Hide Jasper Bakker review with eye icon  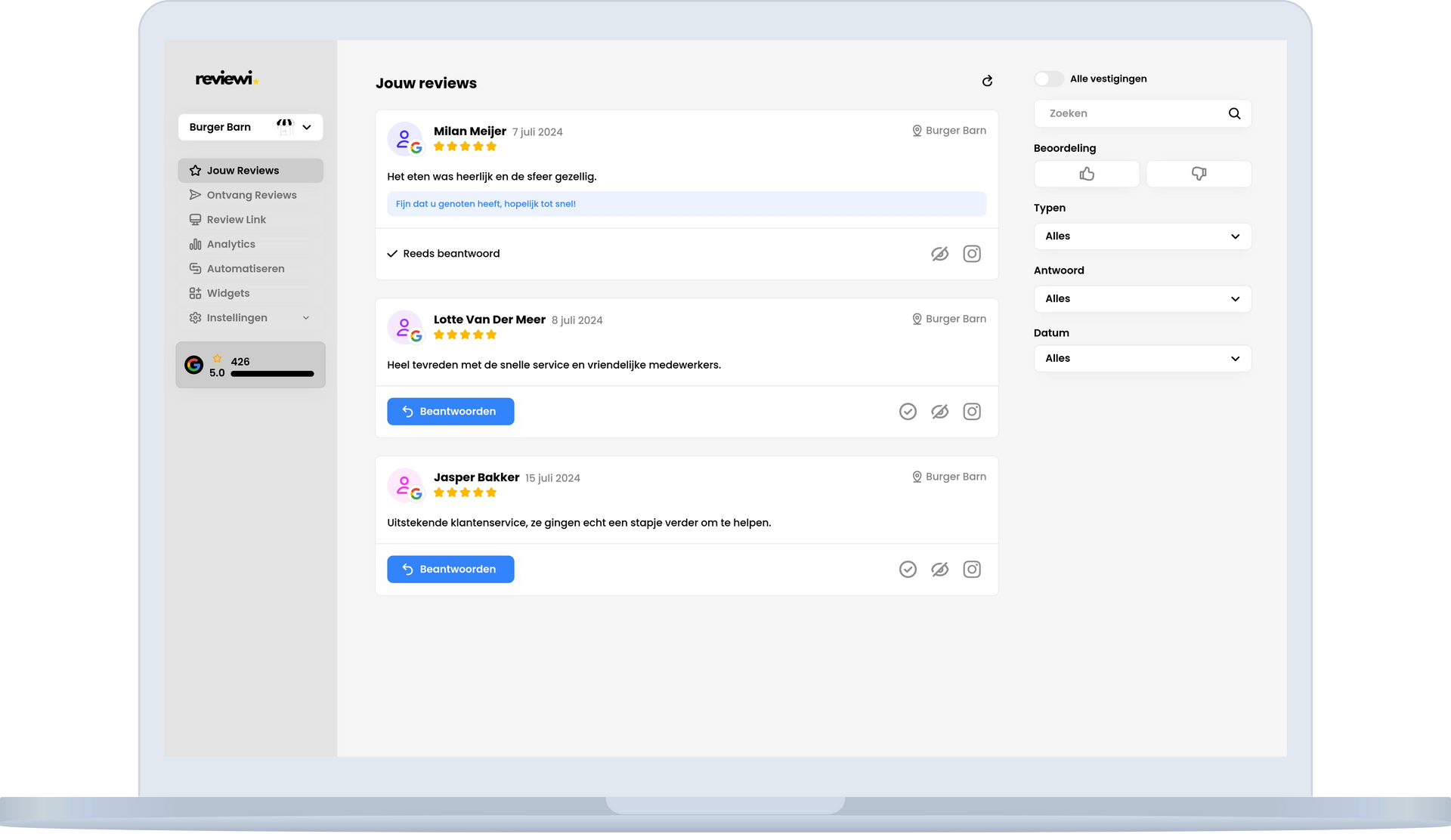tap(939, 570)
